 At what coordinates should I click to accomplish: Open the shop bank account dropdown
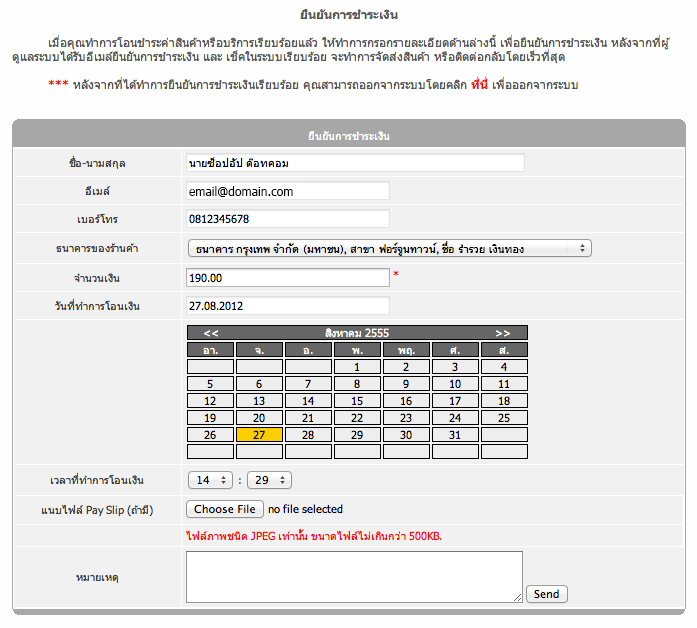pos(389,248)
